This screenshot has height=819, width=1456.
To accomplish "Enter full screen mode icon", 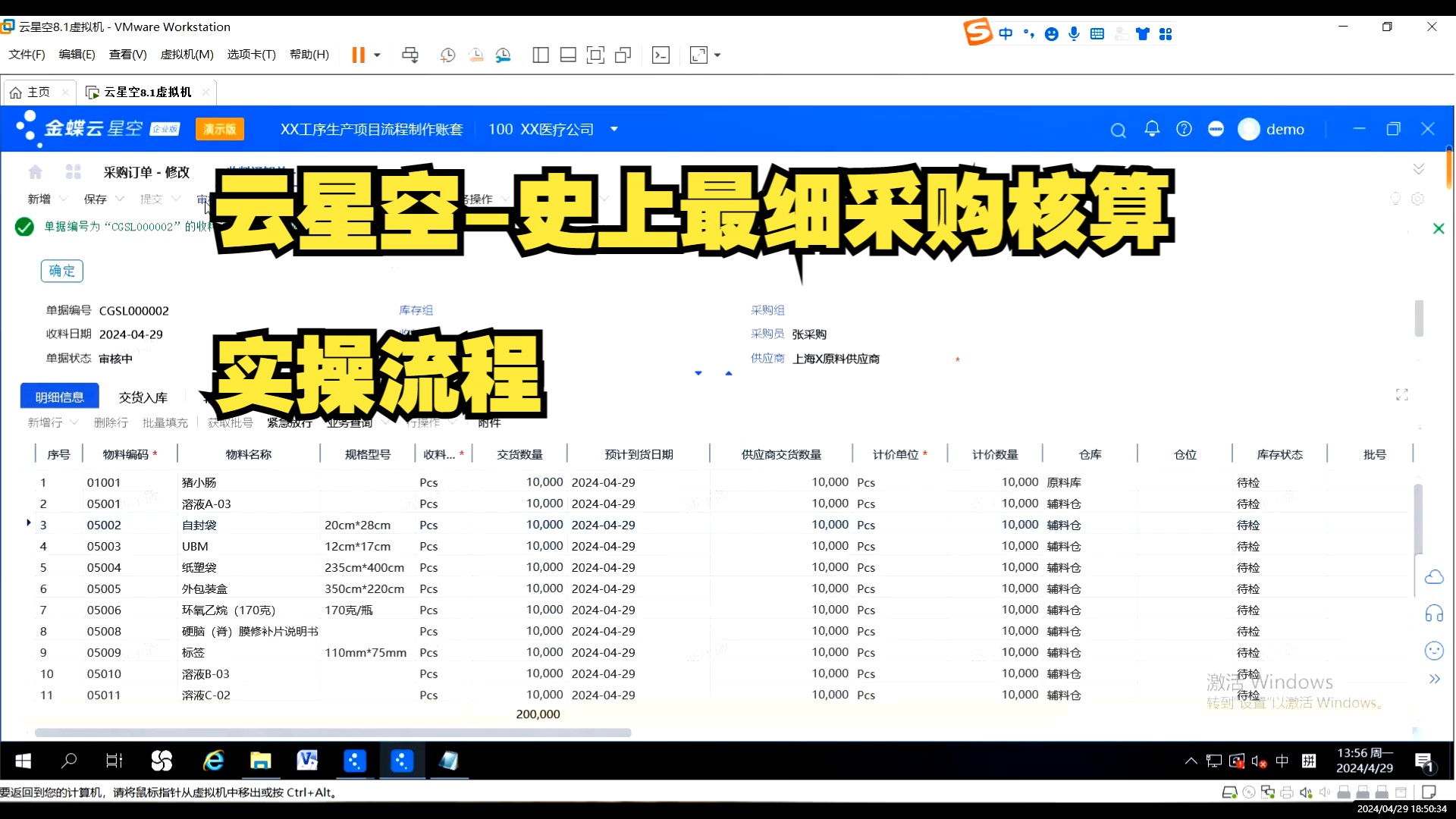I will (596, 55).
